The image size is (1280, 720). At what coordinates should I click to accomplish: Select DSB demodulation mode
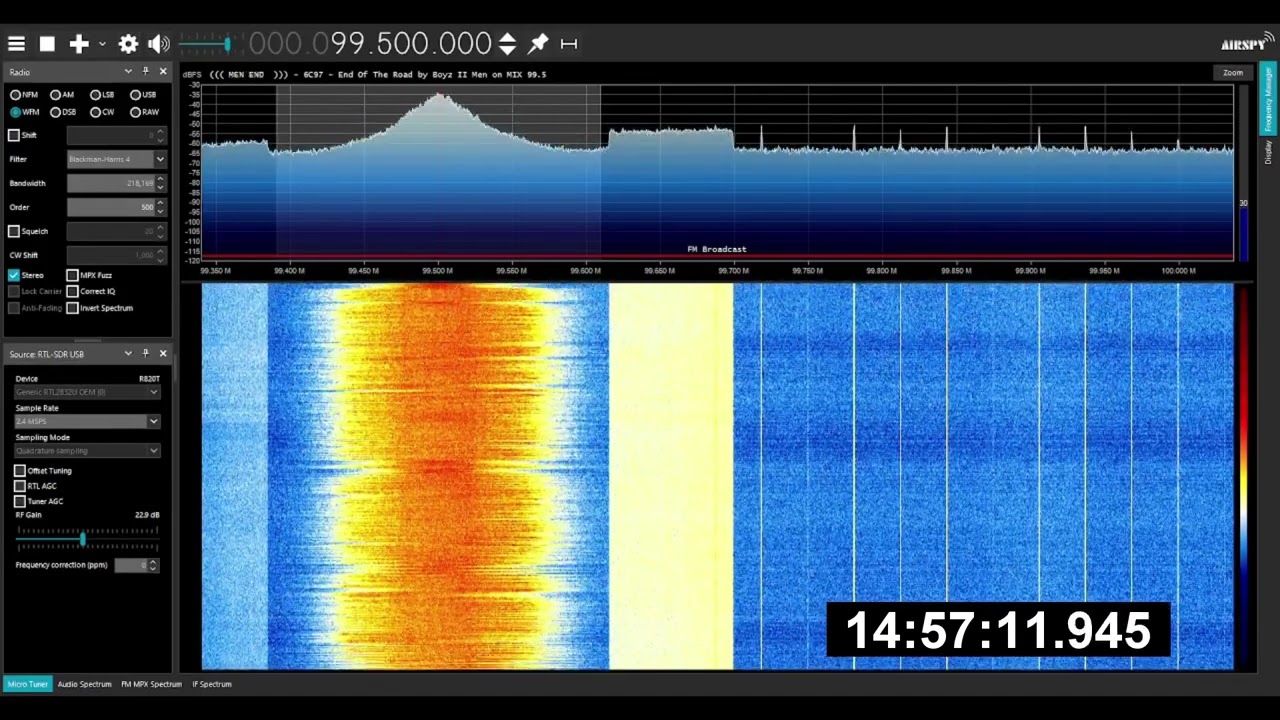coord(63,112)
